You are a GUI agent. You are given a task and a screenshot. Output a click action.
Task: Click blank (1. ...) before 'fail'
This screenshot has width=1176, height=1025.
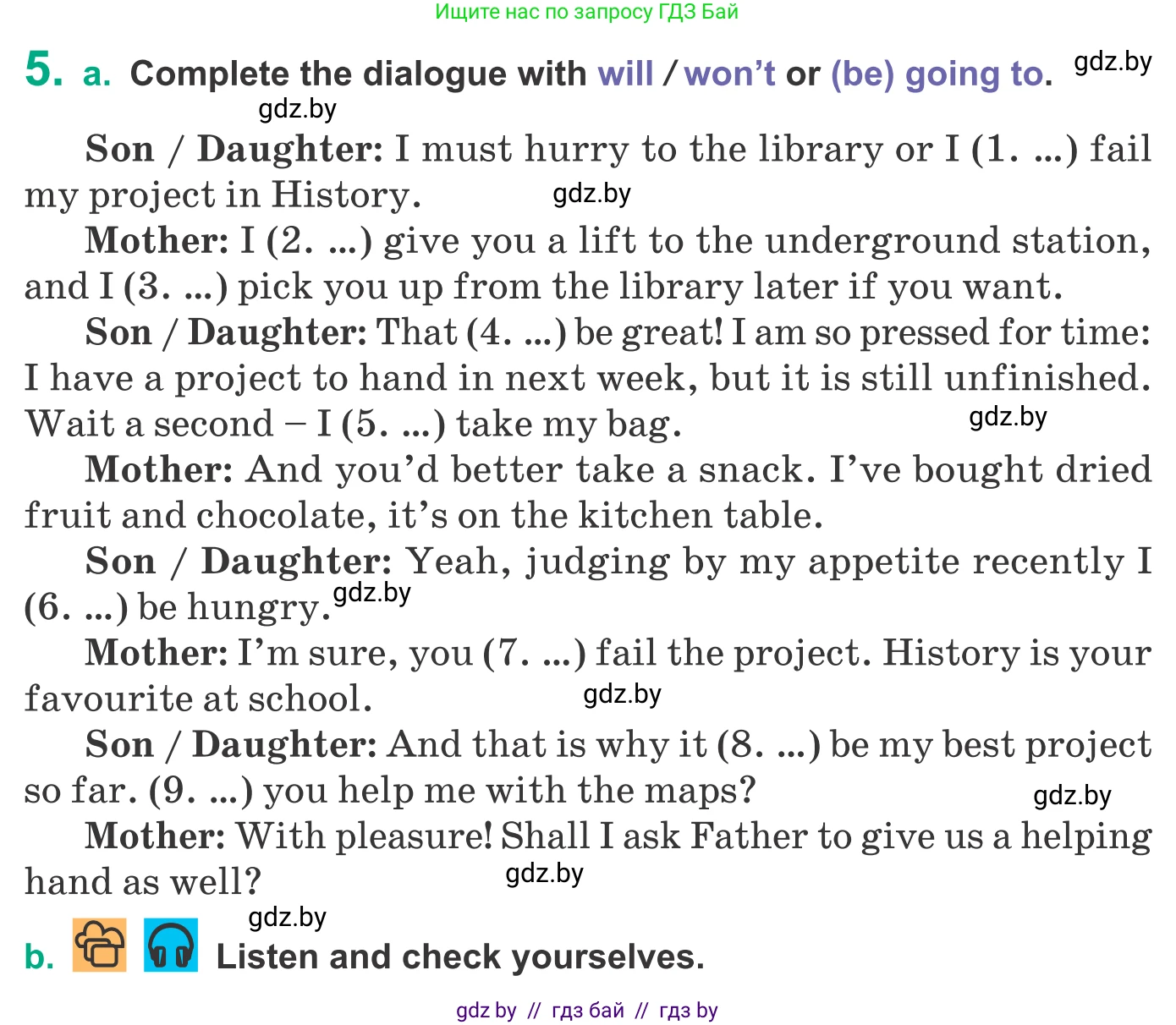tap(1025, 150)
